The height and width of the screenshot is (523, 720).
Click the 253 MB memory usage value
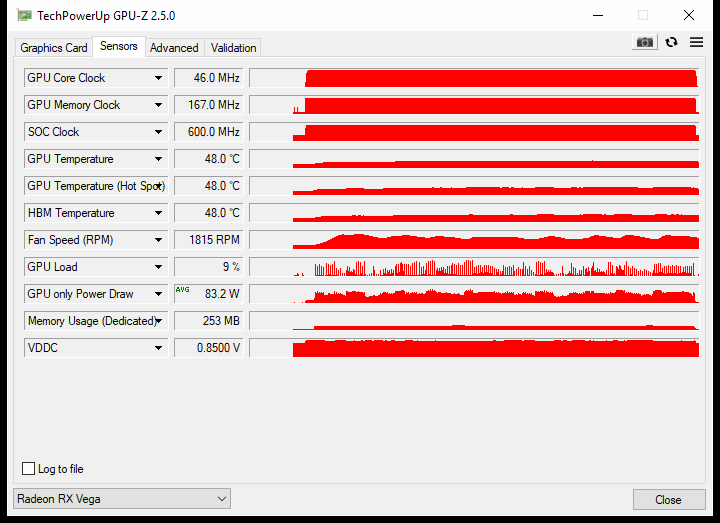(208, 321)
